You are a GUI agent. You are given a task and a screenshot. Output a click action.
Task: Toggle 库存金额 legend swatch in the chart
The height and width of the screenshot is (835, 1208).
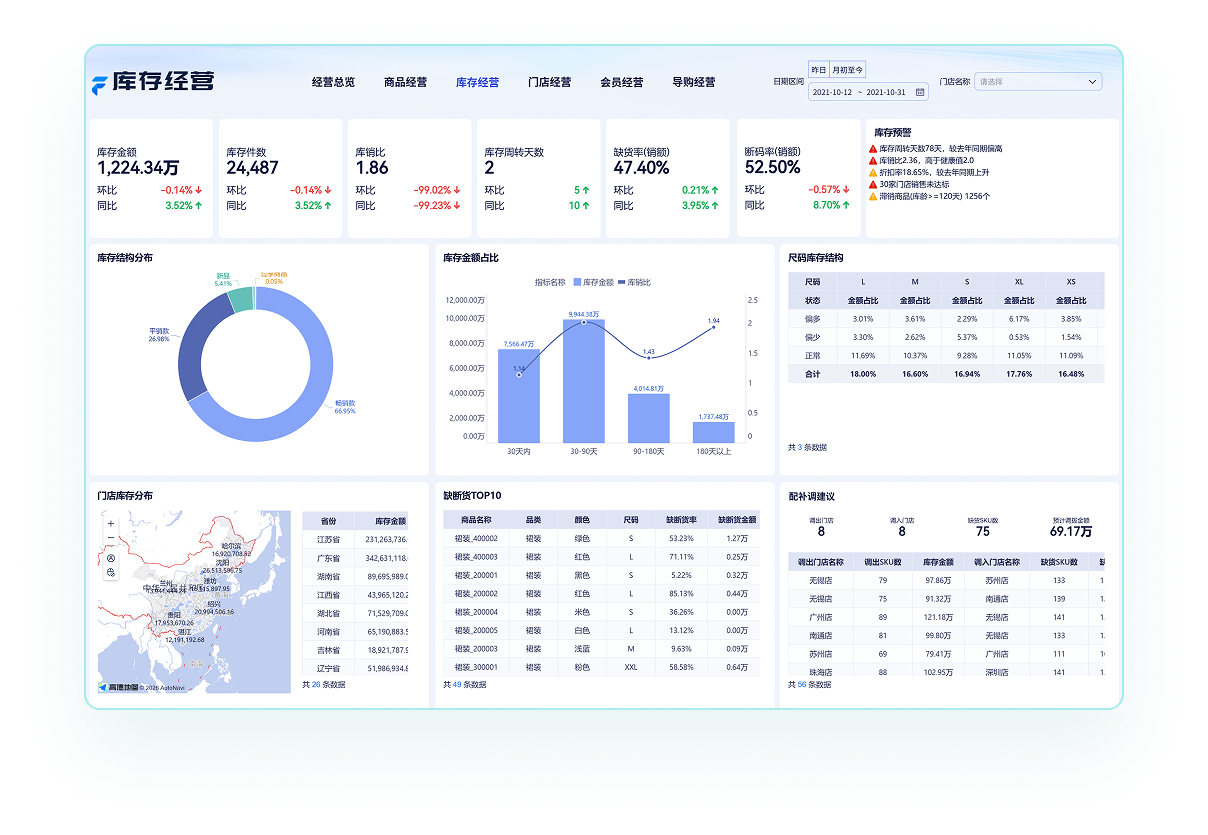[576, 283]
